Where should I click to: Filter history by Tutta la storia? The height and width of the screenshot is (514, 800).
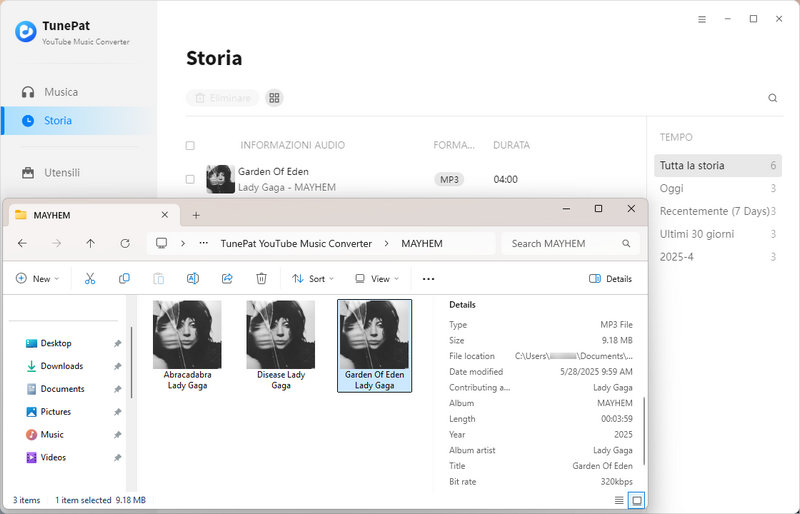click(x=718, y=165)
